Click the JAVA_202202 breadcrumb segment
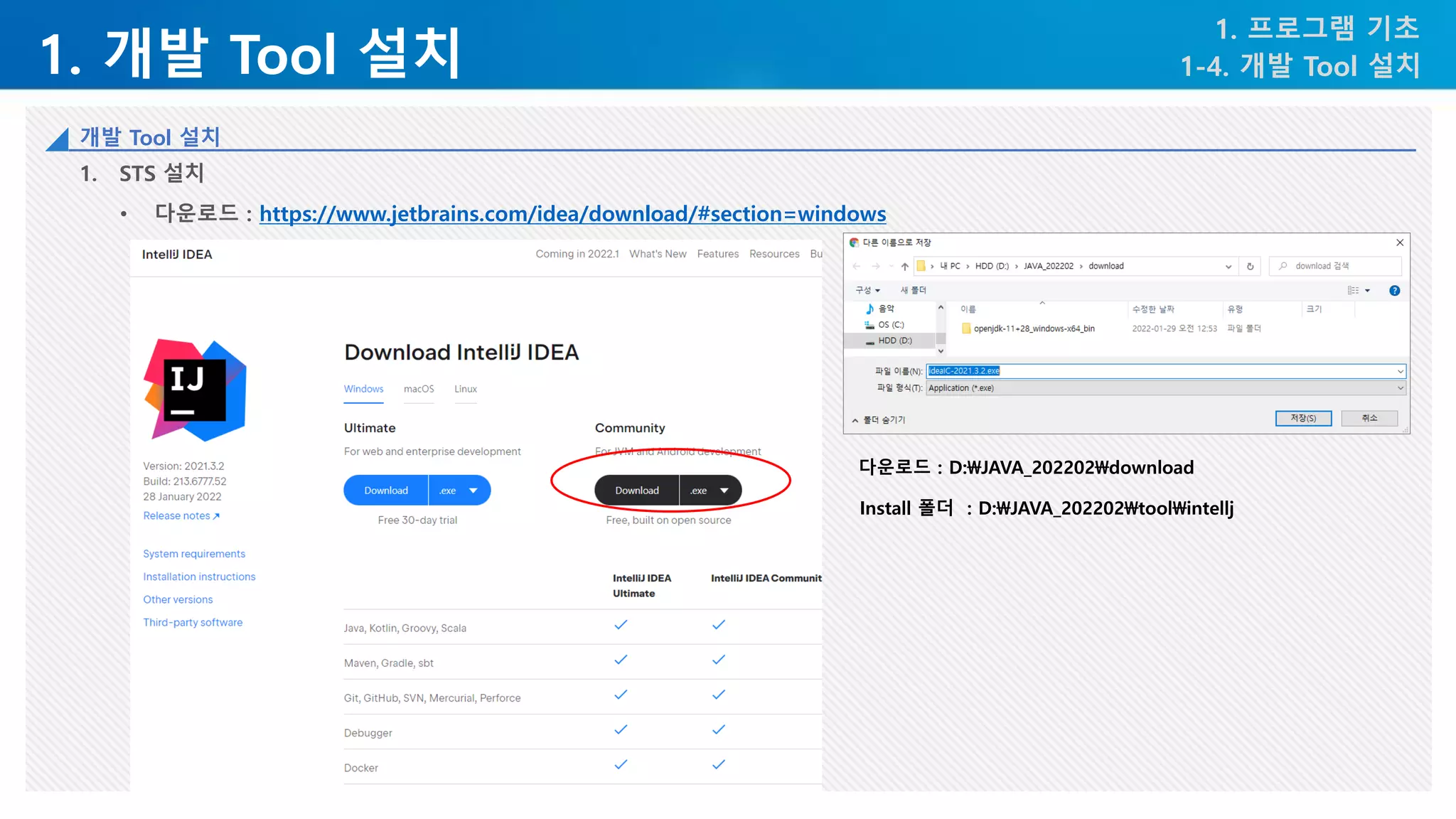This screenshot has height=819, width=1456. pos(1048,266)
